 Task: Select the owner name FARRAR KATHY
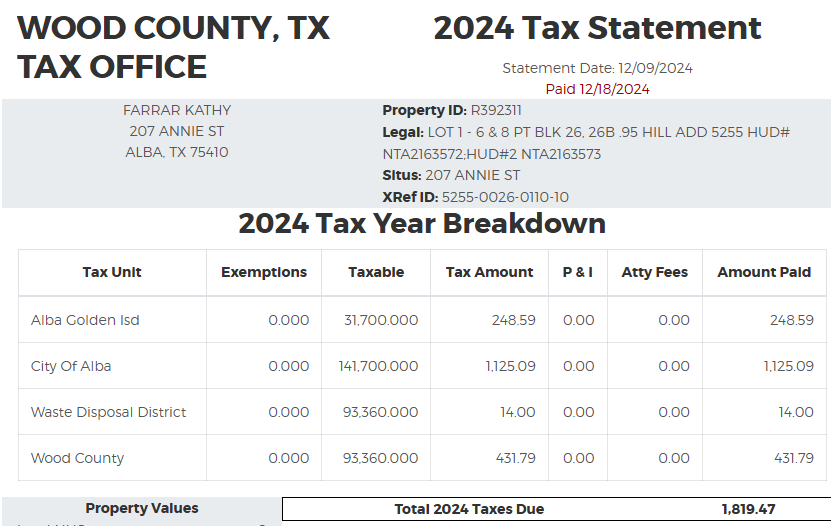177,110
